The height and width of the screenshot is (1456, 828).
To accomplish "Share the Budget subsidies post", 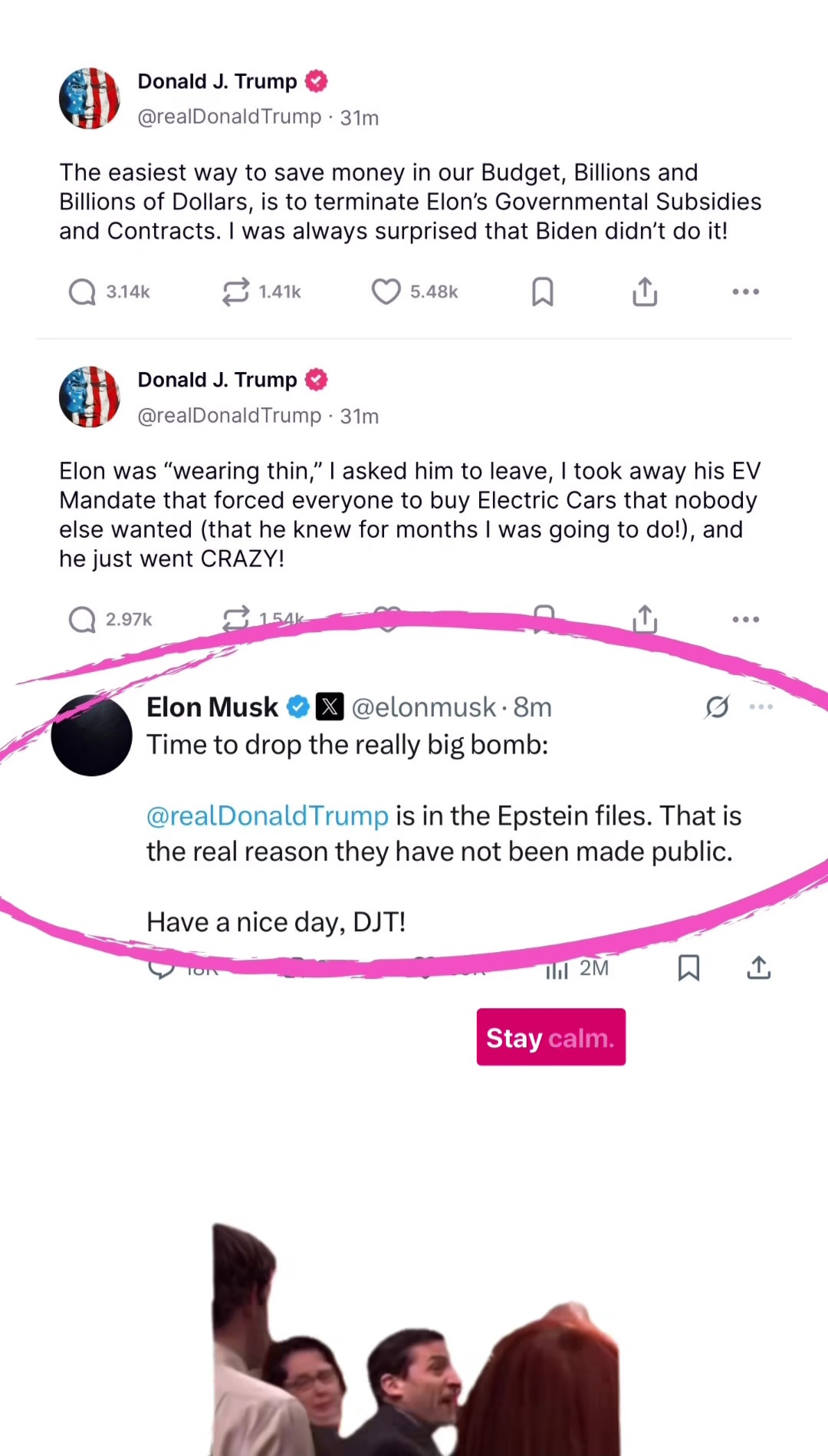I will click(645, 292).
